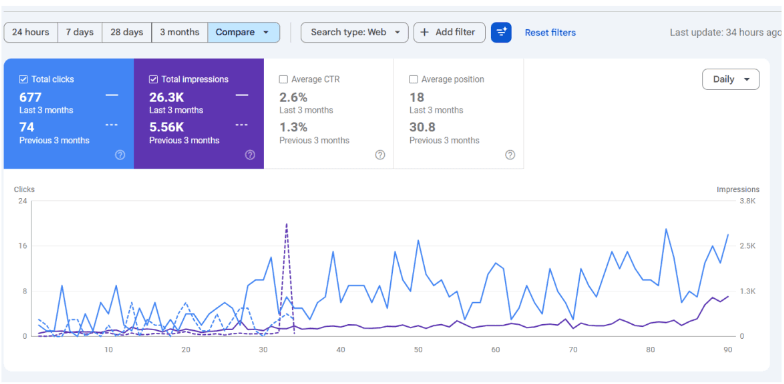Image resolution: width=784 pixels, height=384 pixels.
Task: Click day 50 on the chart x-axis
Action: [418, 350]
